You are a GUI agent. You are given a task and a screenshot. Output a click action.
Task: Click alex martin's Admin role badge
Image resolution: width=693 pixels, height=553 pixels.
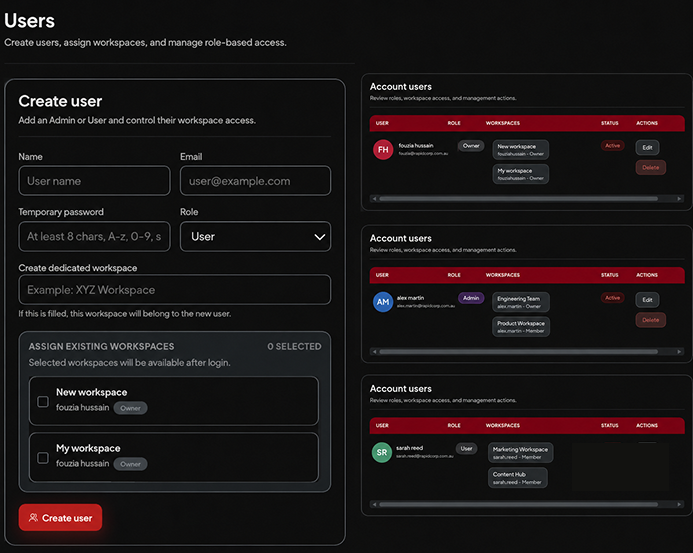pyautogui.click(x=471, y=298)
